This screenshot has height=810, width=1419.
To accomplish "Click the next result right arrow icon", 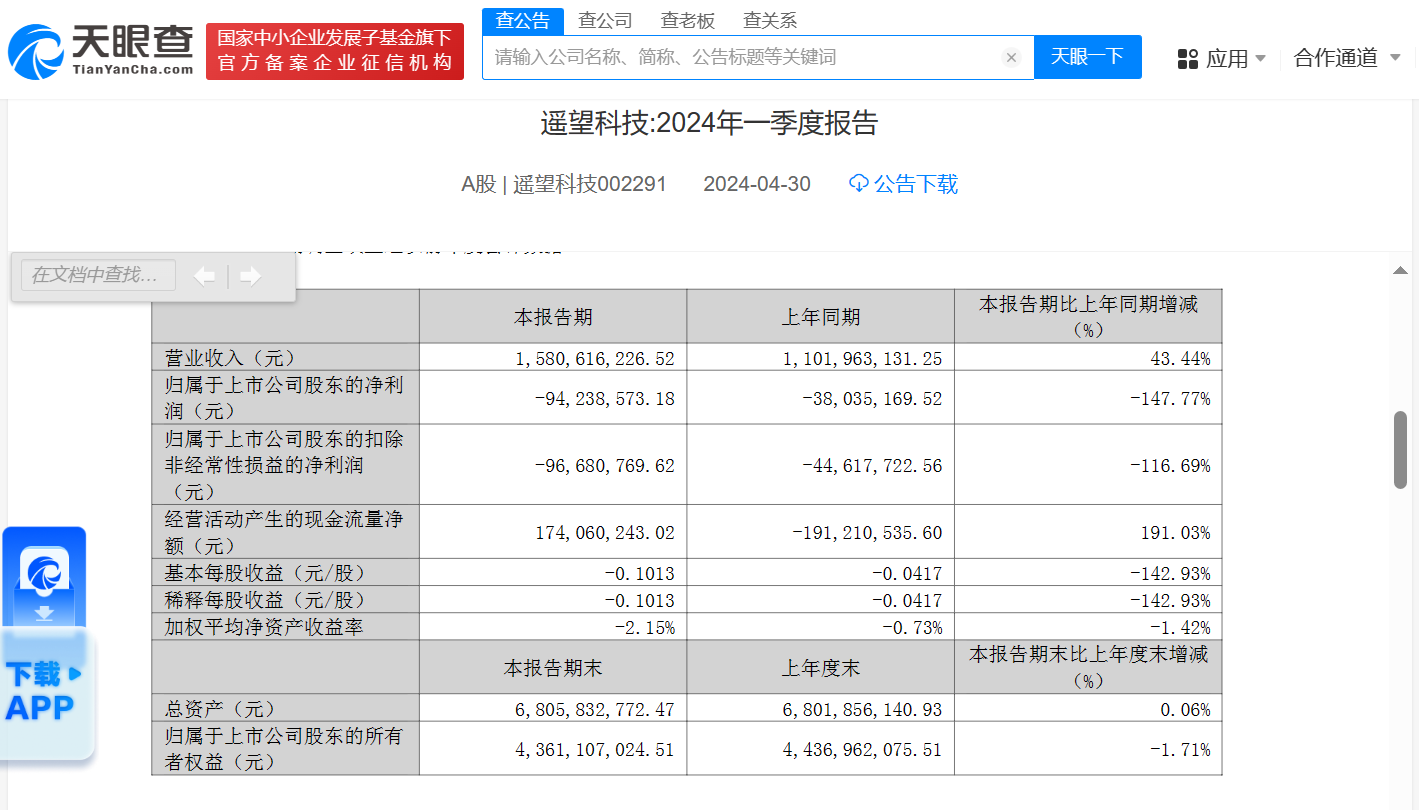I will click(x=250, y=276).
